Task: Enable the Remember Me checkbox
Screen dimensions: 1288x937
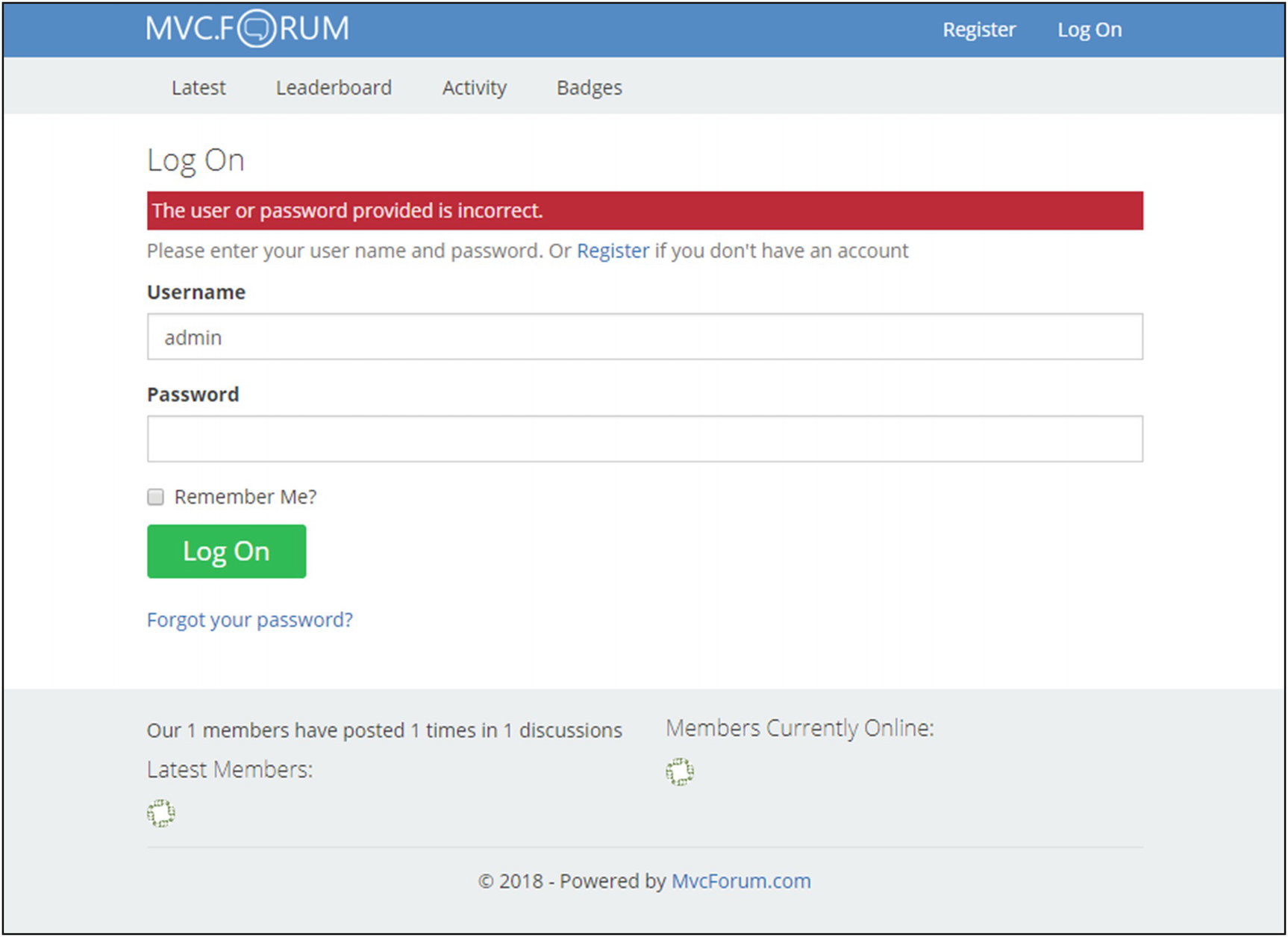Action: (155, 497)
